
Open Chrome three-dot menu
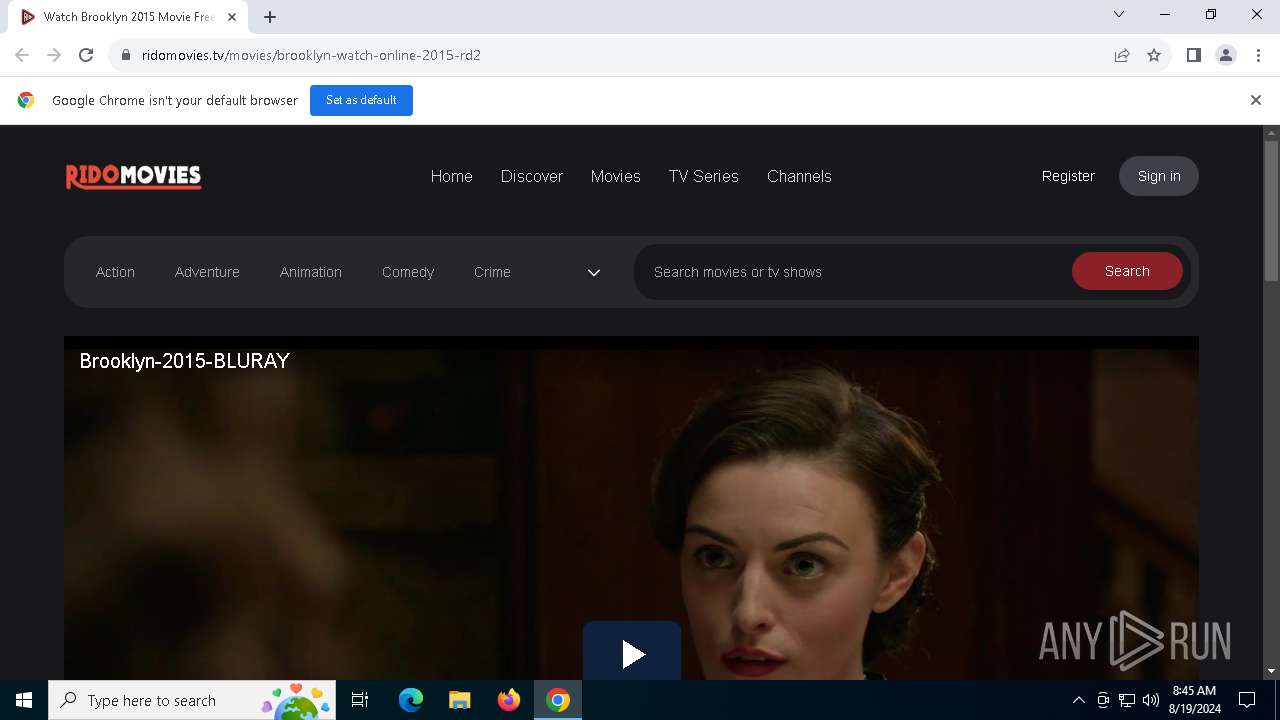point(1257,55)
